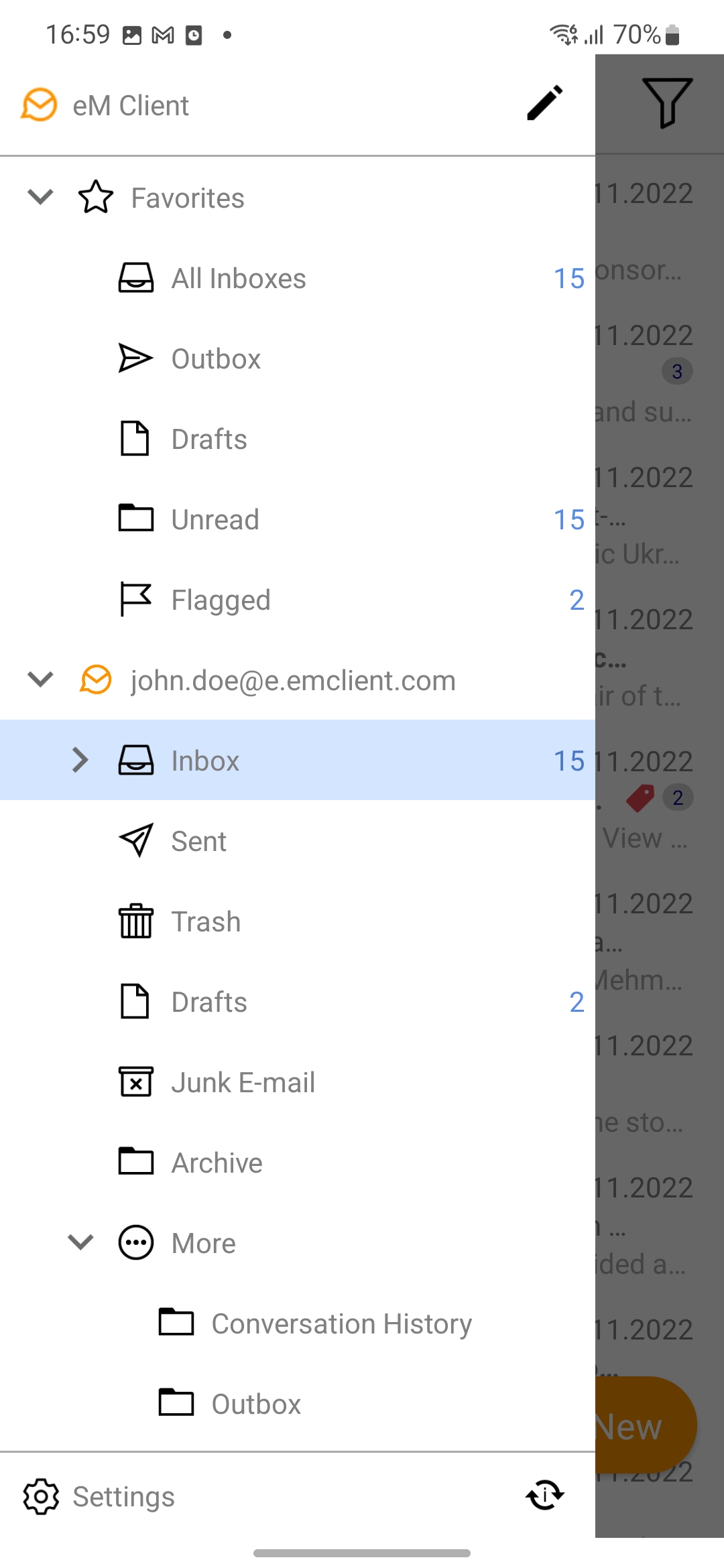
Task: Tap the Gmail notification icon in status bar
Action: click(163, 35)
